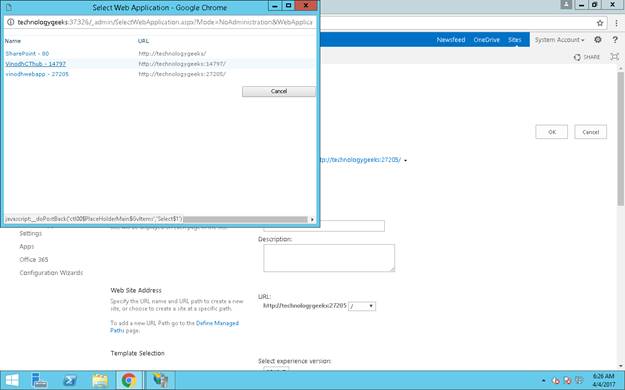
Task: Open the Windows Start button
Action: coord(12,380)
